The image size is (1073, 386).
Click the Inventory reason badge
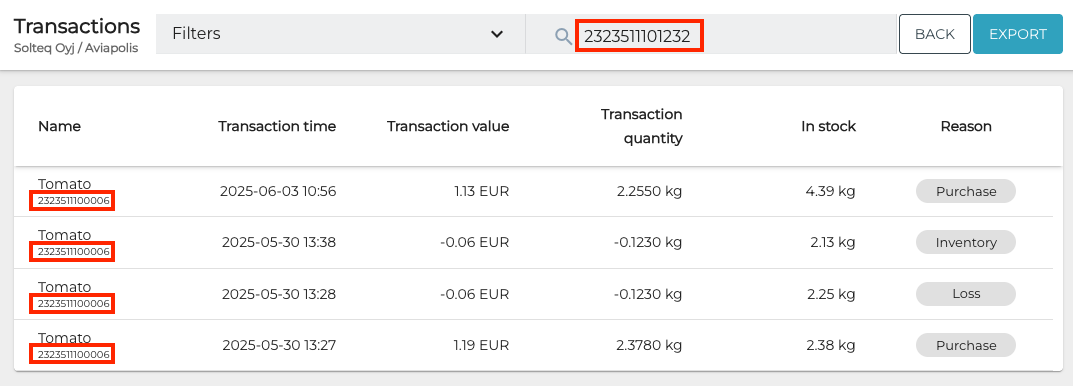click(x=966, y=242)
